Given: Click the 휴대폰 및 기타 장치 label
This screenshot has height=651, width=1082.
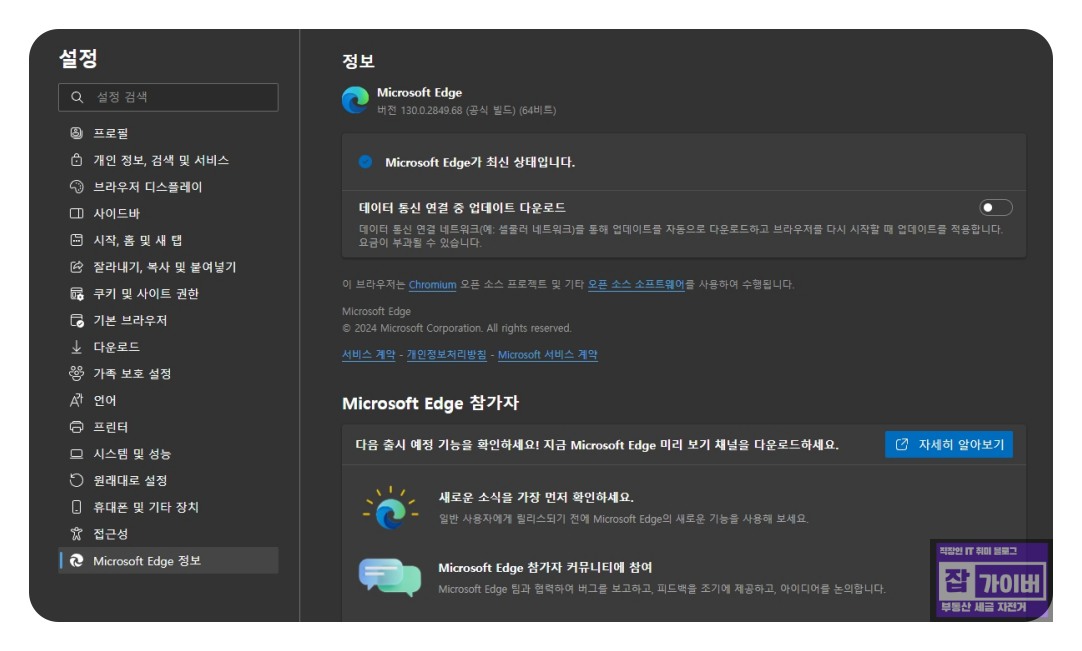Looking at the screenshot, I should click(146, 507).
